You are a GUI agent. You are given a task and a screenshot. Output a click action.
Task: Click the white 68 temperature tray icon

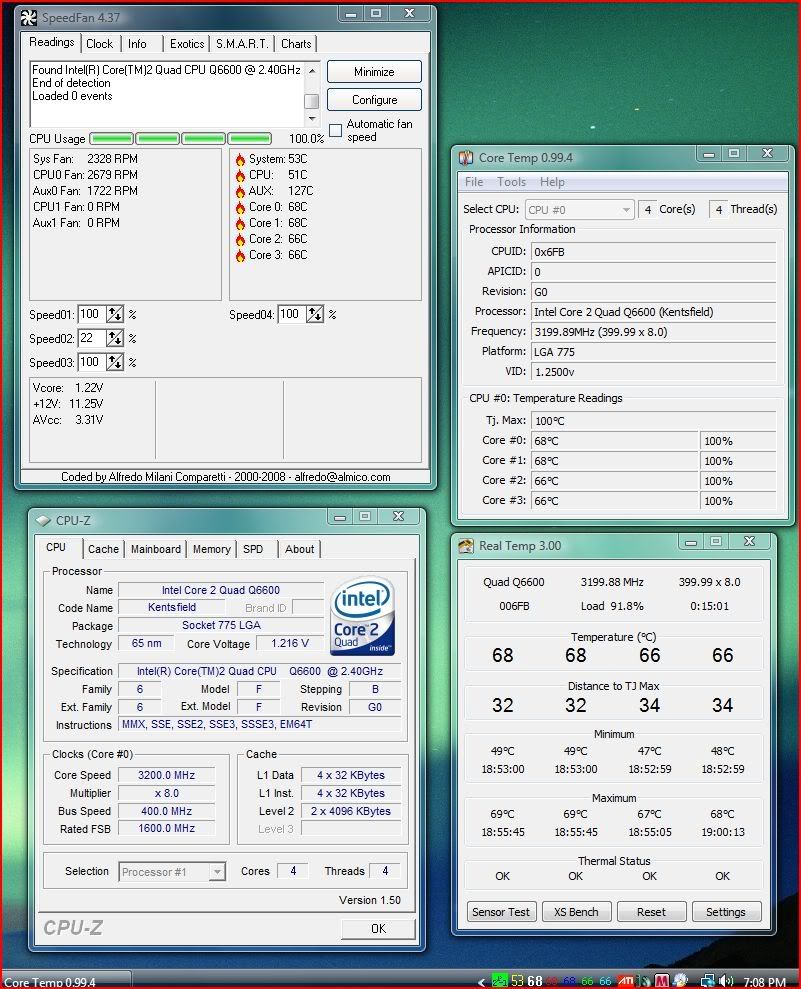[x=535, y=981]
